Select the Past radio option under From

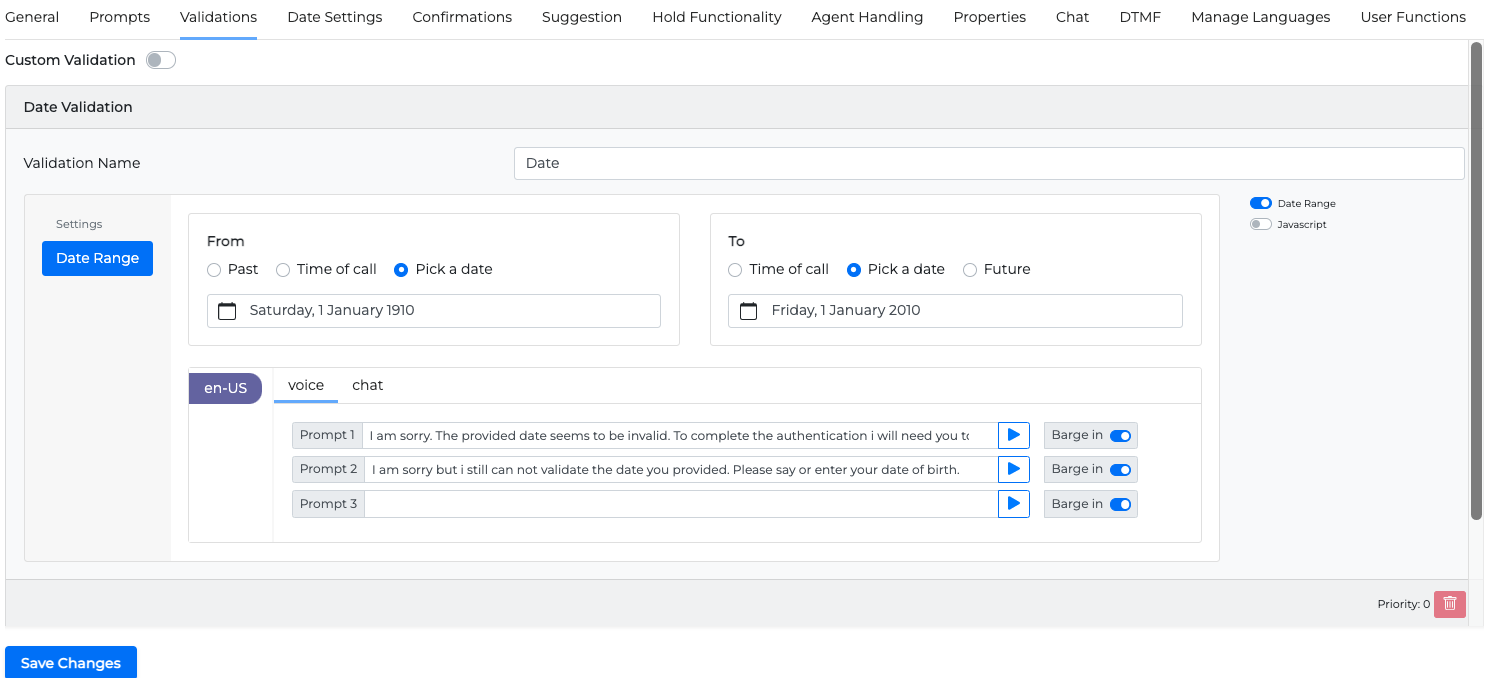[214, 270]
